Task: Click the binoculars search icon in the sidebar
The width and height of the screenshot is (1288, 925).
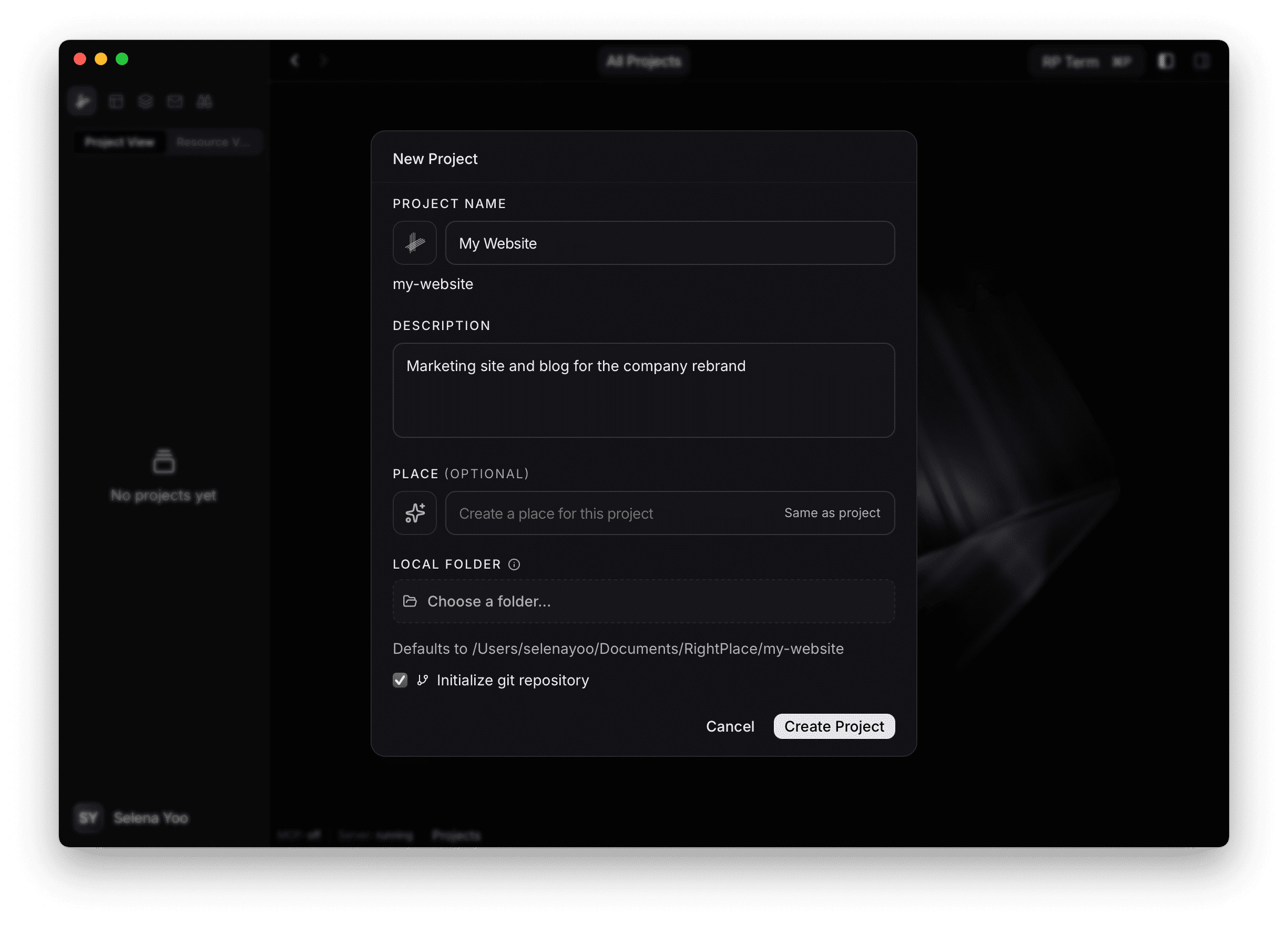Action: click(x=205, y=101)
